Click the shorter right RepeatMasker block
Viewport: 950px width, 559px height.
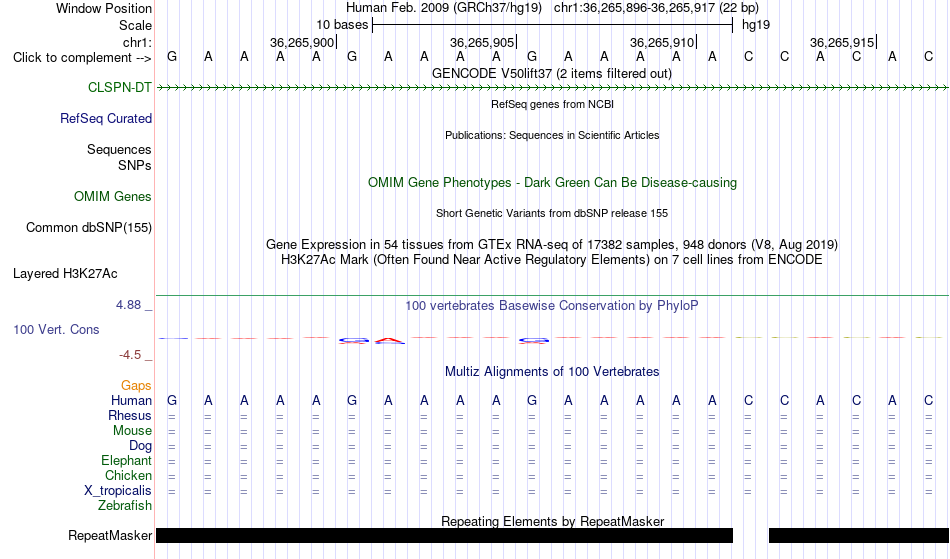[x=859, y=535]
